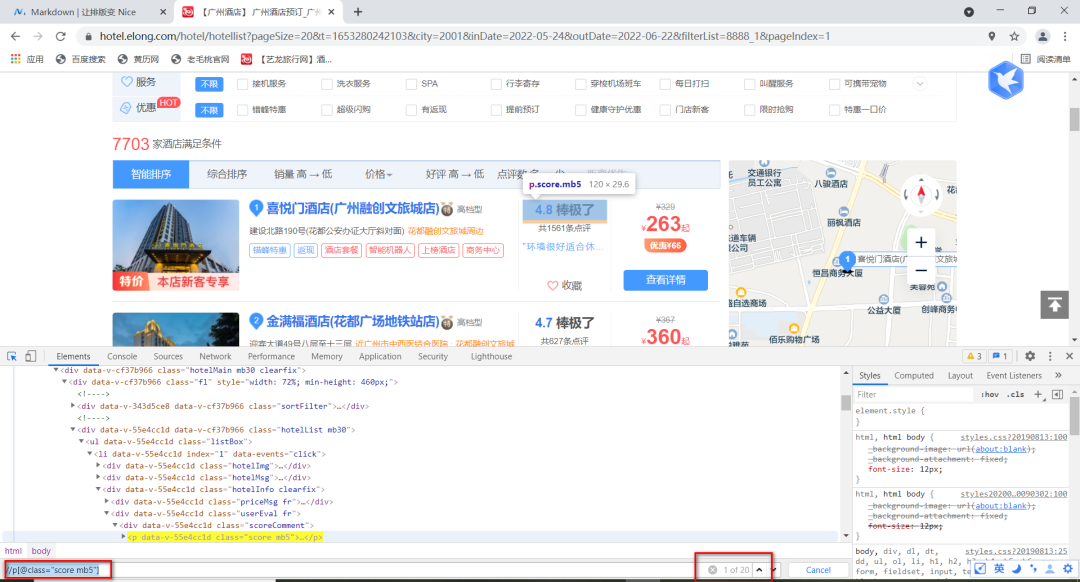Collapse the hotelList mb30 div node

click(73, 430)
